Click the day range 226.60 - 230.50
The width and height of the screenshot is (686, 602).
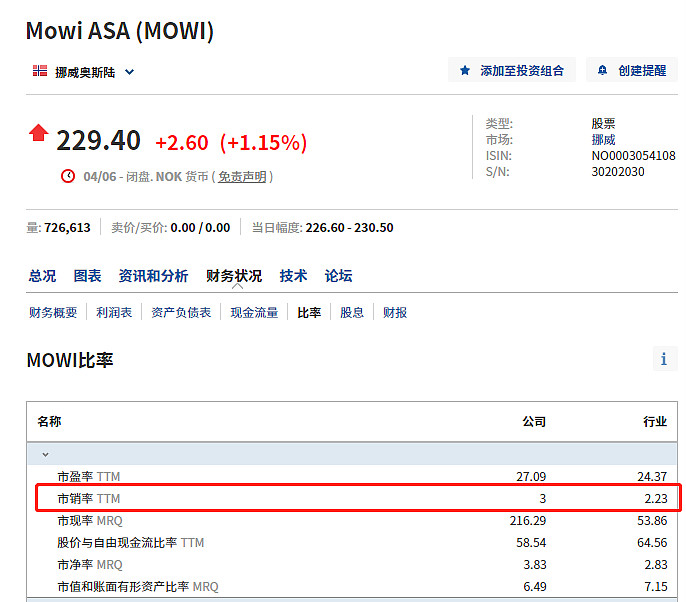tap(349, 228)
